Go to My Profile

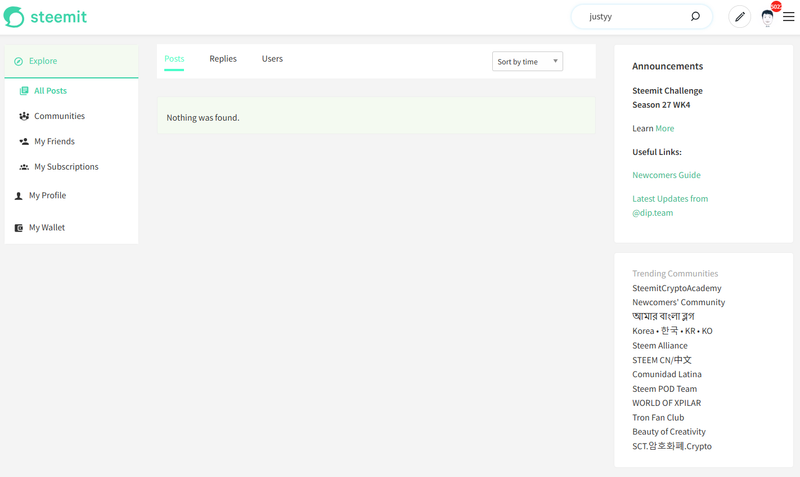[x=47, y=196]
